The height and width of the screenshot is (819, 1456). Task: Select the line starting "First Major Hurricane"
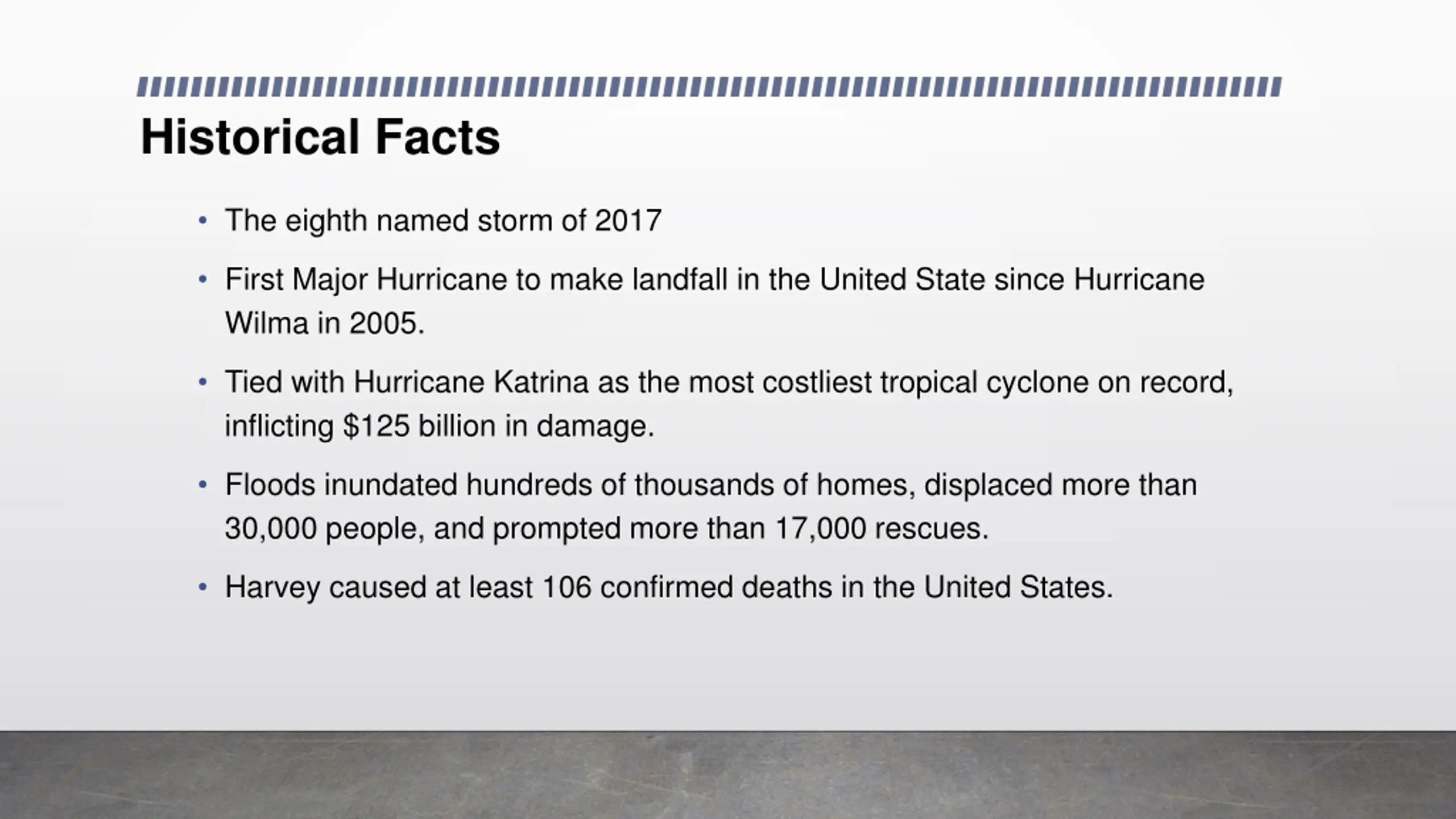tap(714, 280)
